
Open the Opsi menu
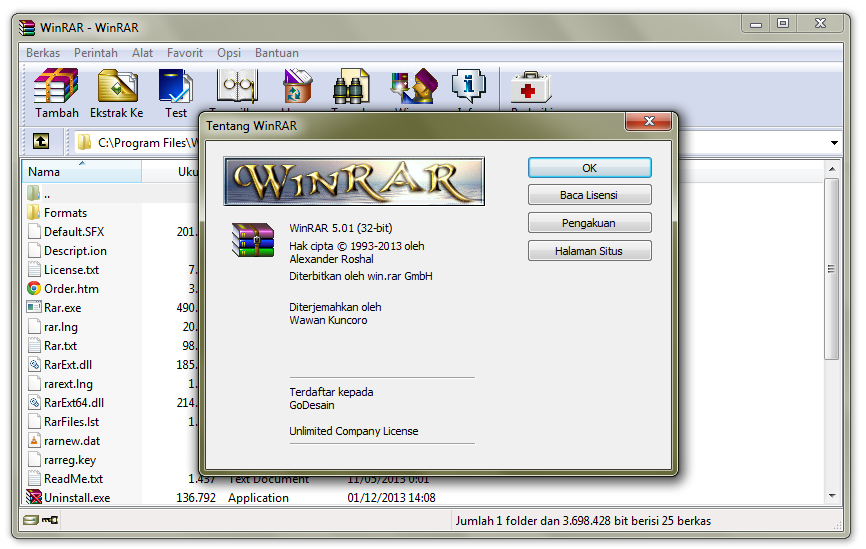(229, 53)
